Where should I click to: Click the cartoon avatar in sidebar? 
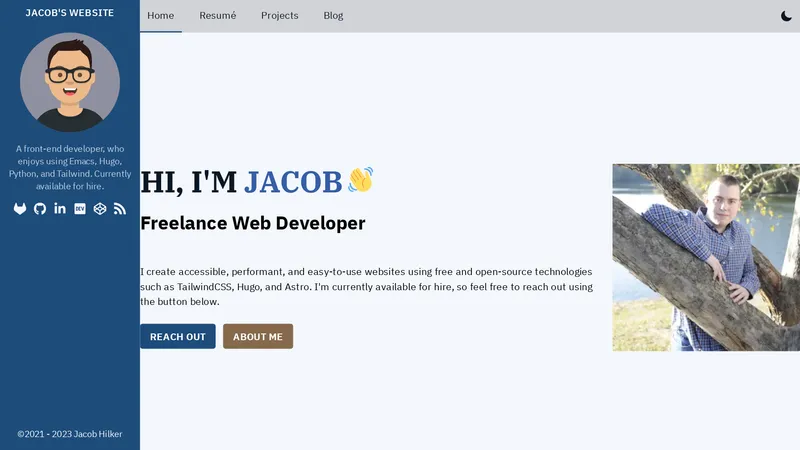pyautogui.click(x=70, y=82)
